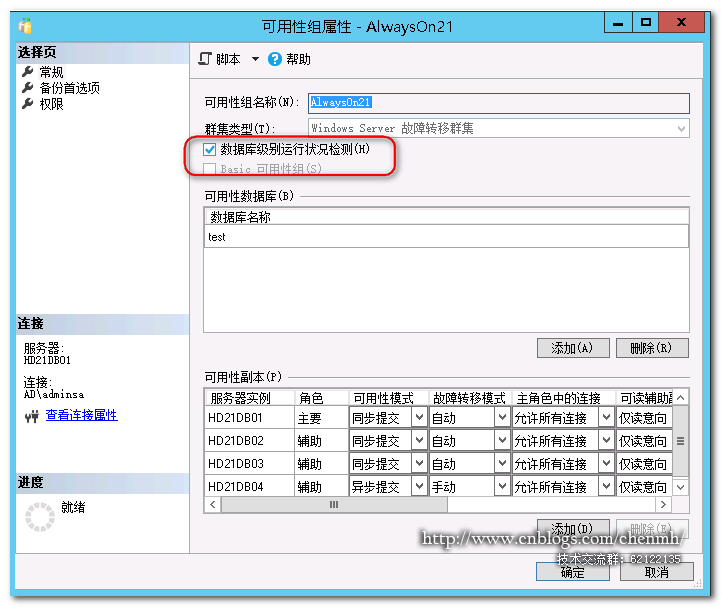
Task: Click the 查看连接属性 link
Action: pos(81,415)
